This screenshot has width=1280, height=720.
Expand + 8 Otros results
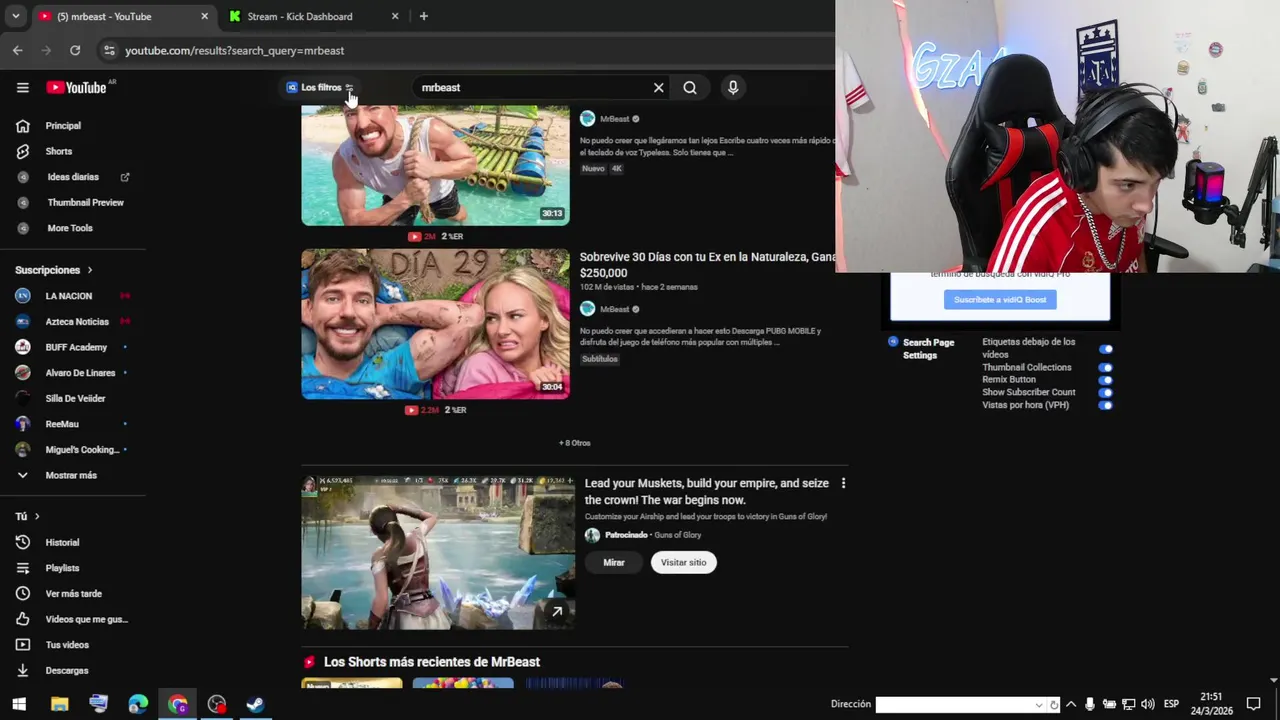575,443
